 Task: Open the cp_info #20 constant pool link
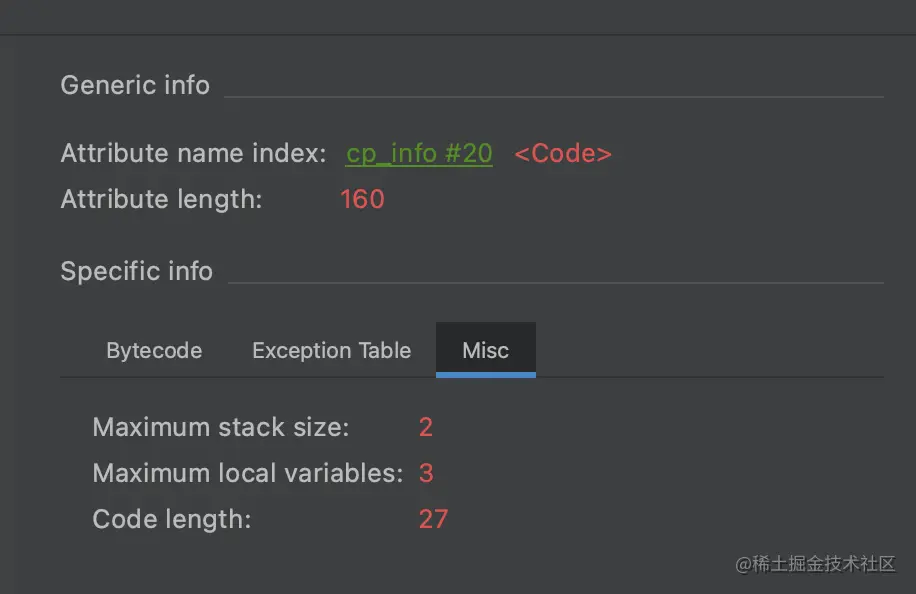pos(419,153)
